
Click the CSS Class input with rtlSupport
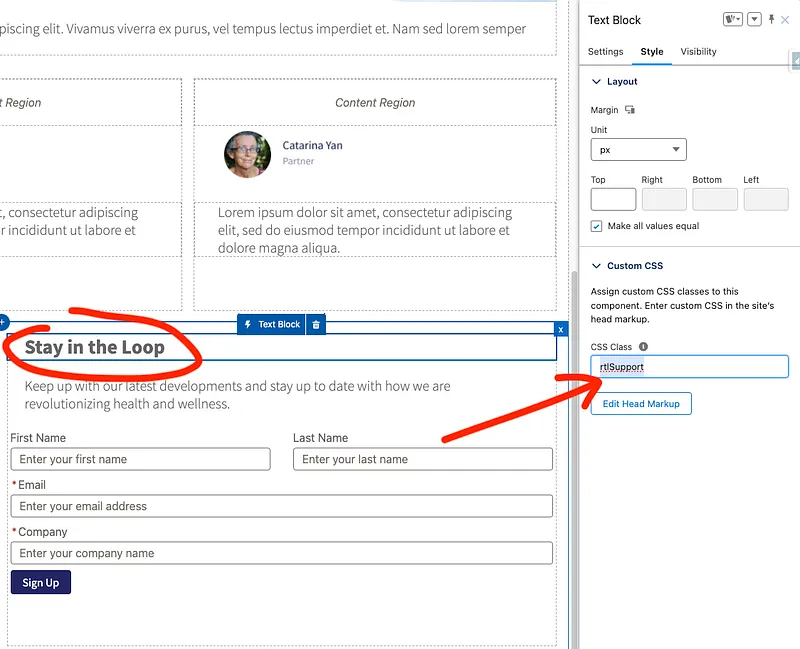[x=689, y=366]
